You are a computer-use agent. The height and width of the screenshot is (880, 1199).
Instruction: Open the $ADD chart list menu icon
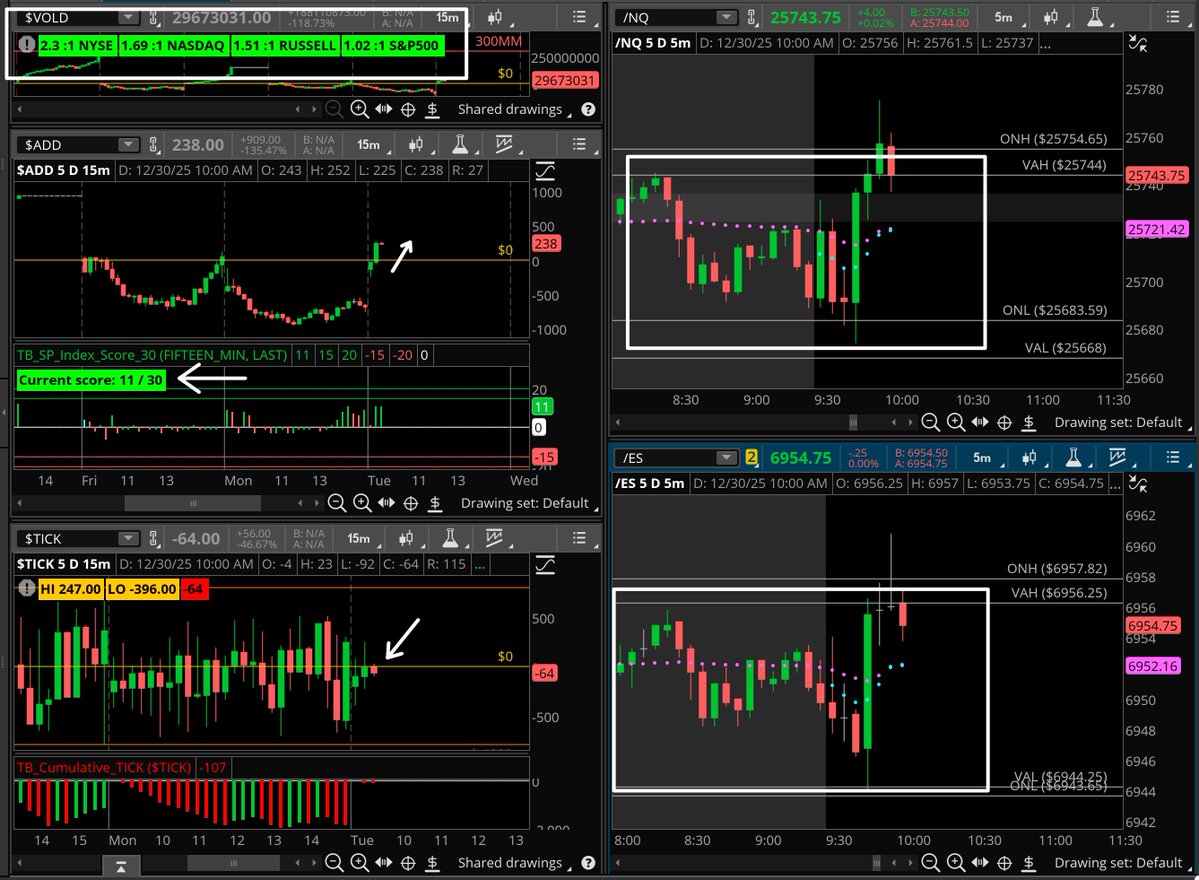click(580, 145)
